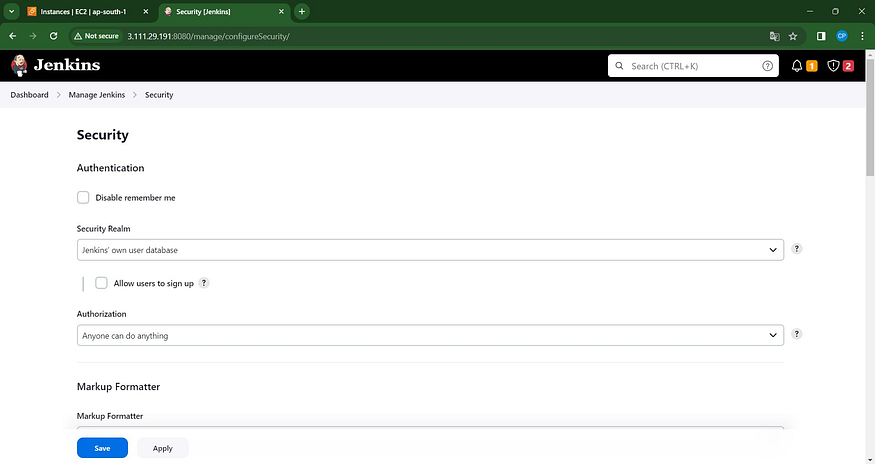This screenshot has width=875, height=464.
Task: Go to Manage Jenkins breadcrumb
Action: [x=97, y=95]
